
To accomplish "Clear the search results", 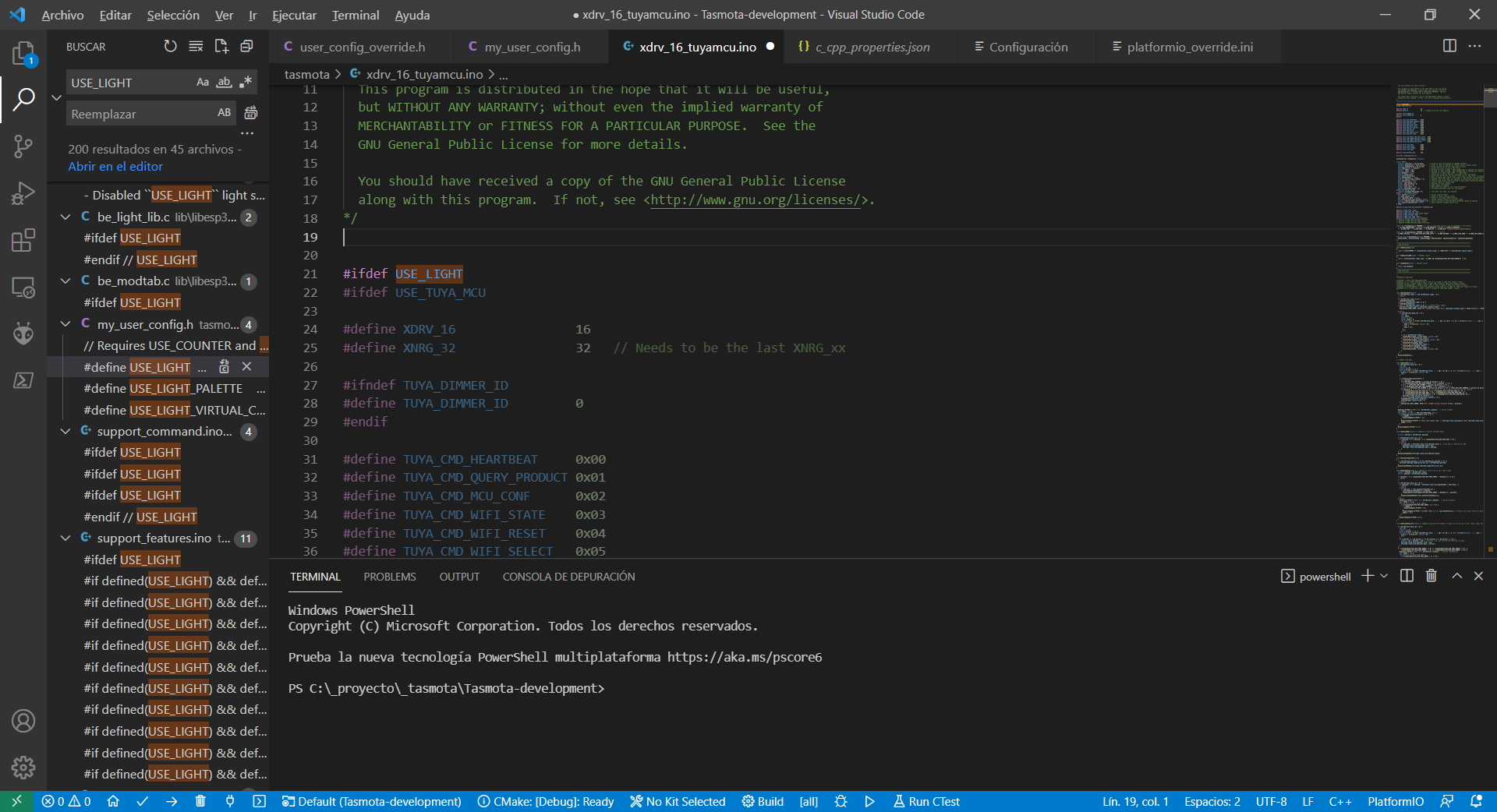I will pyautogui.click(x=196, y=47).
